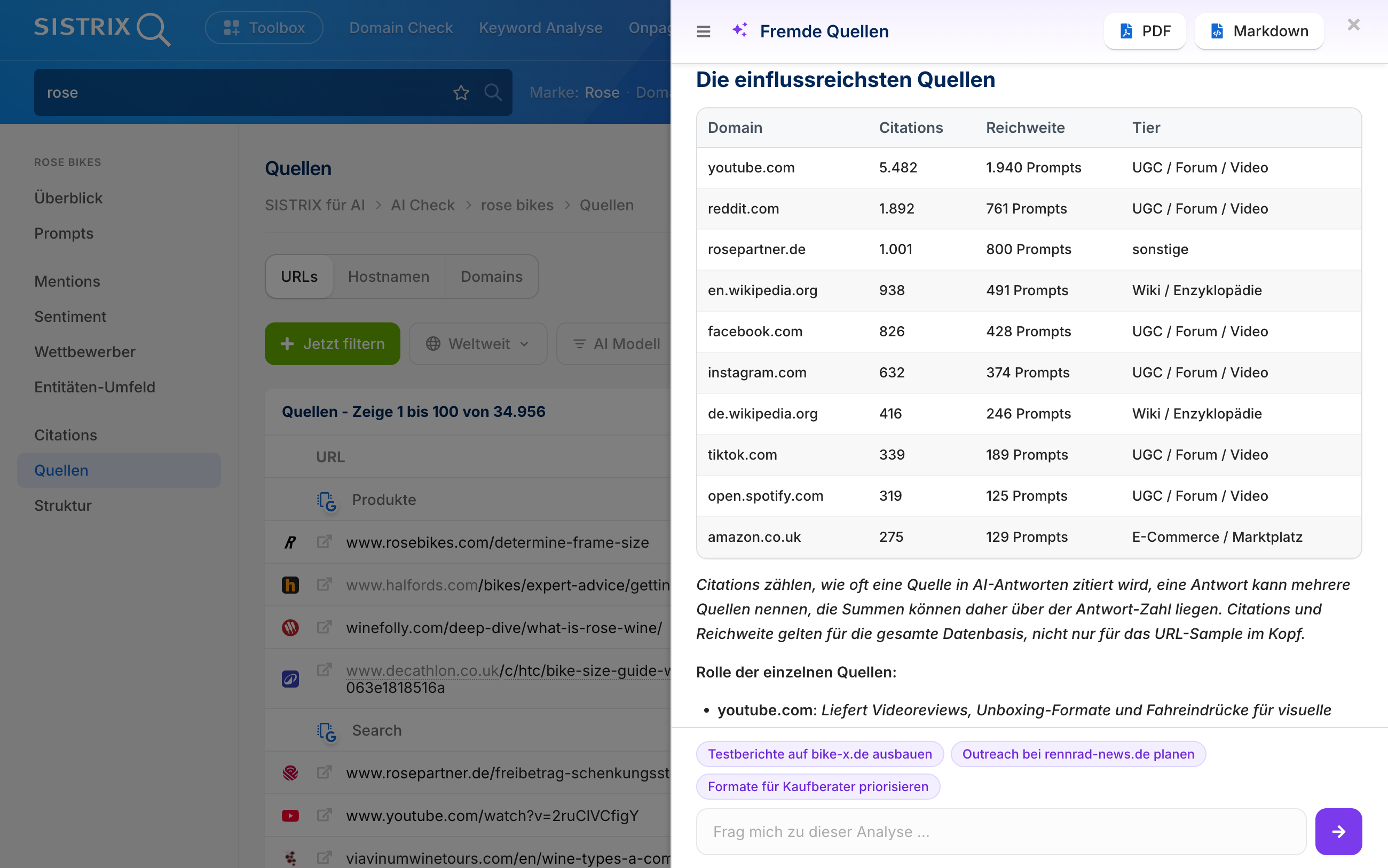This screenshot has width=1388, height=868.
Task: Open external link icon for youtube.com/watch row
Action: pos(325,815)
